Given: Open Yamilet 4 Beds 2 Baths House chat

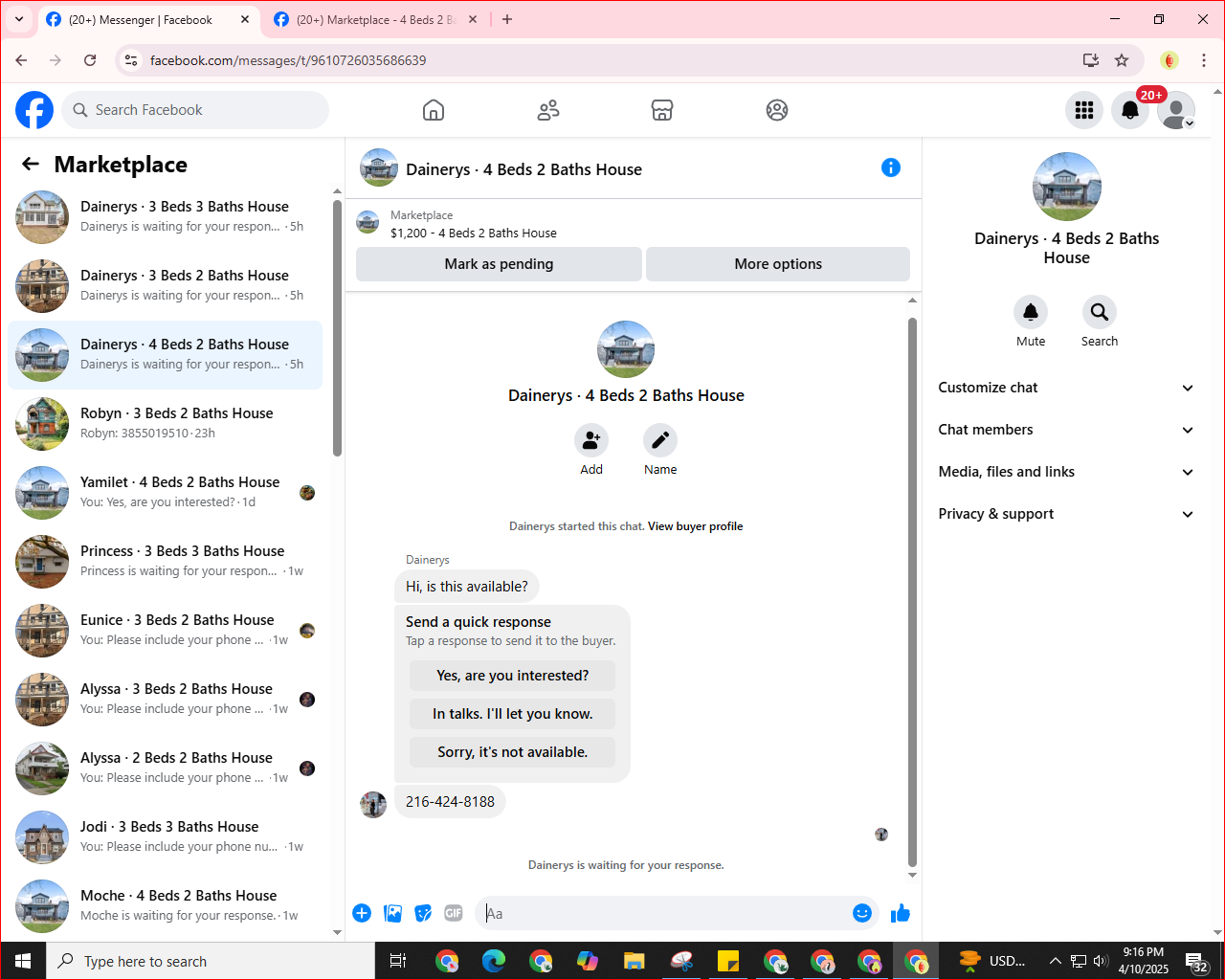Looking at the screenshot, I should (x=166, y=493).
